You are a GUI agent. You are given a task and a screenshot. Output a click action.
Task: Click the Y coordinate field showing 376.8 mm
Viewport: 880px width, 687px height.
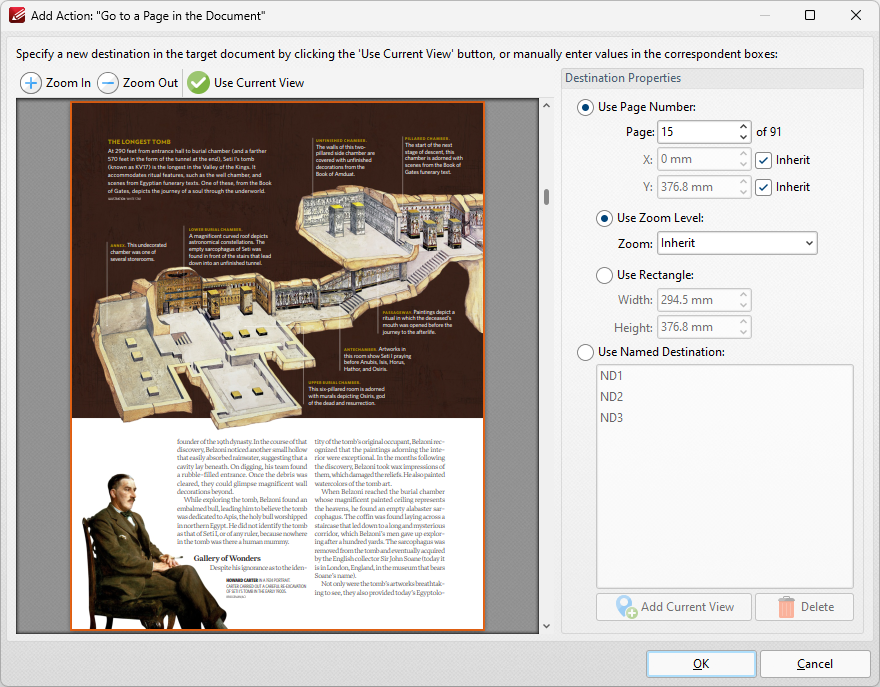point(696,187)
